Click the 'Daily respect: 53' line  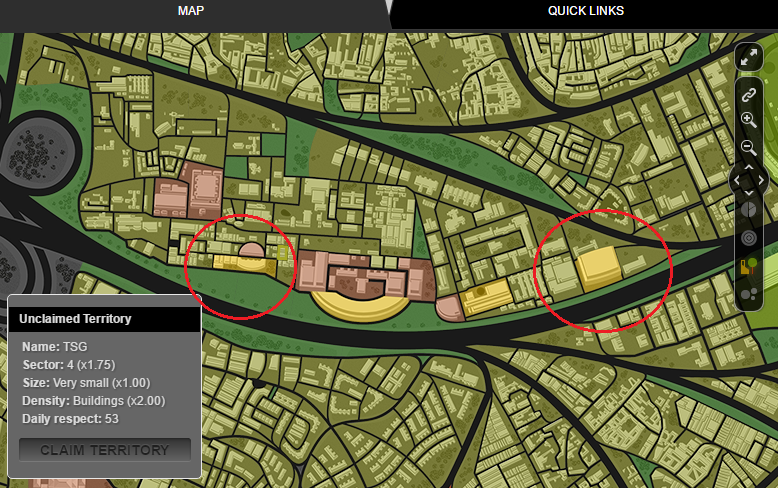[70, 419]
